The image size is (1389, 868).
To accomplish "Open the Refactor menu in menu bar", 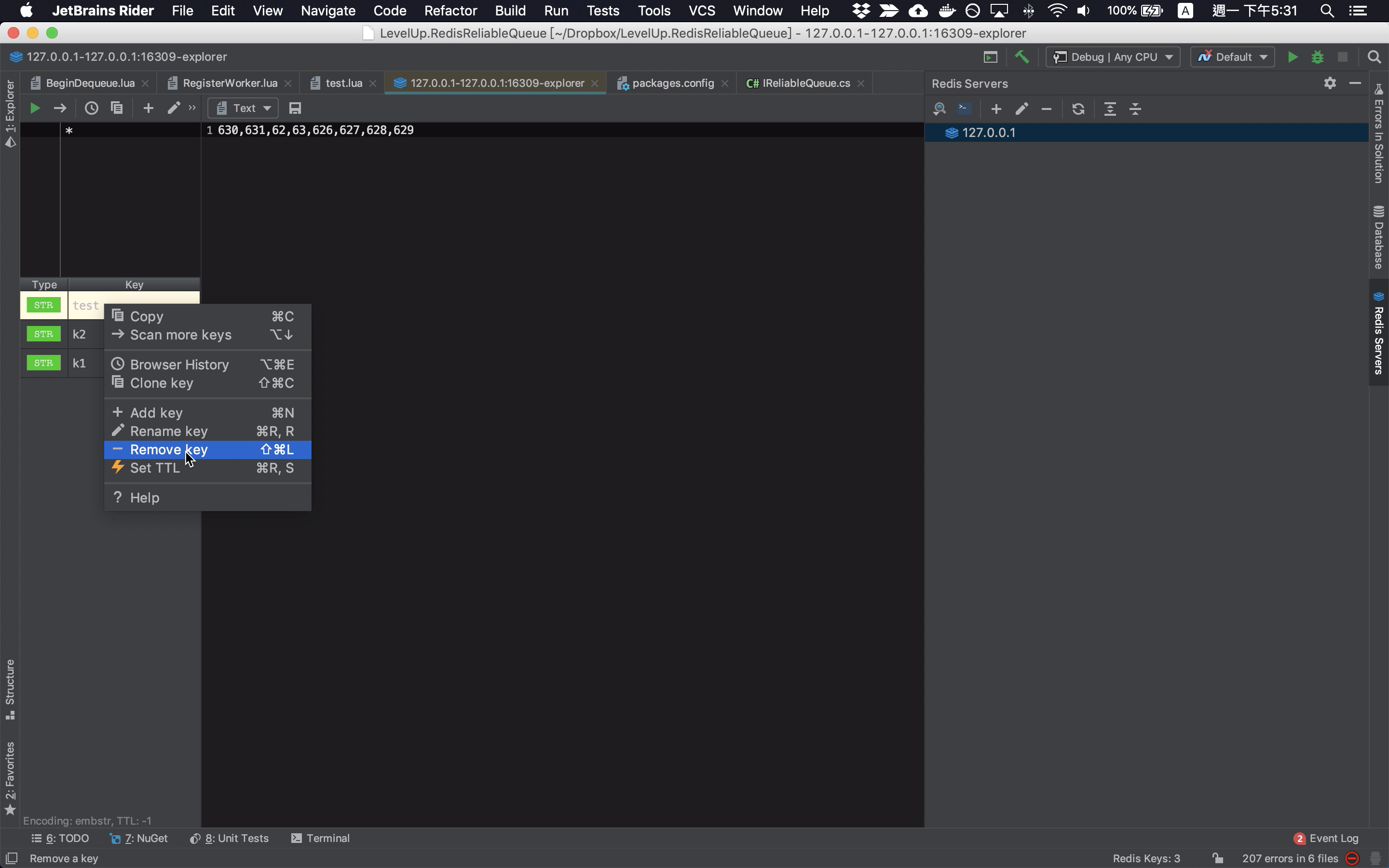I will pyautogui.click(x=450, y=10).
